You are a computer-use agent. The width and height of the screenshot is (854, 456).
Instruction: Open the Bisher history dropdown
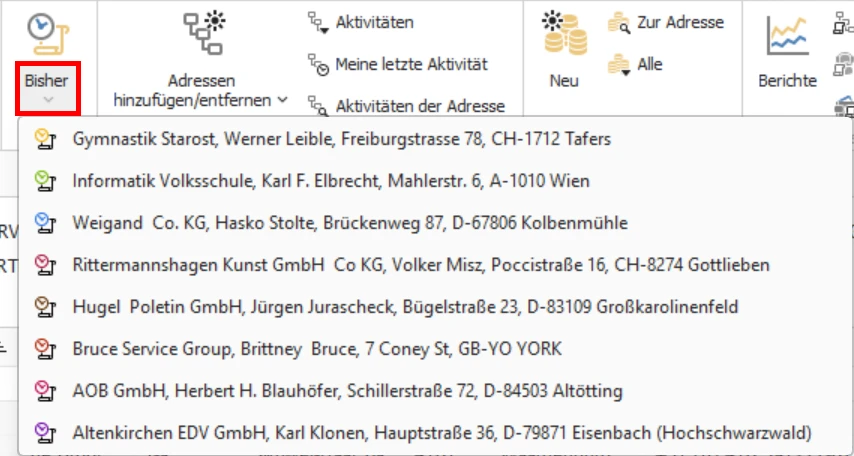pyautogui.click(x=48, y=88)
